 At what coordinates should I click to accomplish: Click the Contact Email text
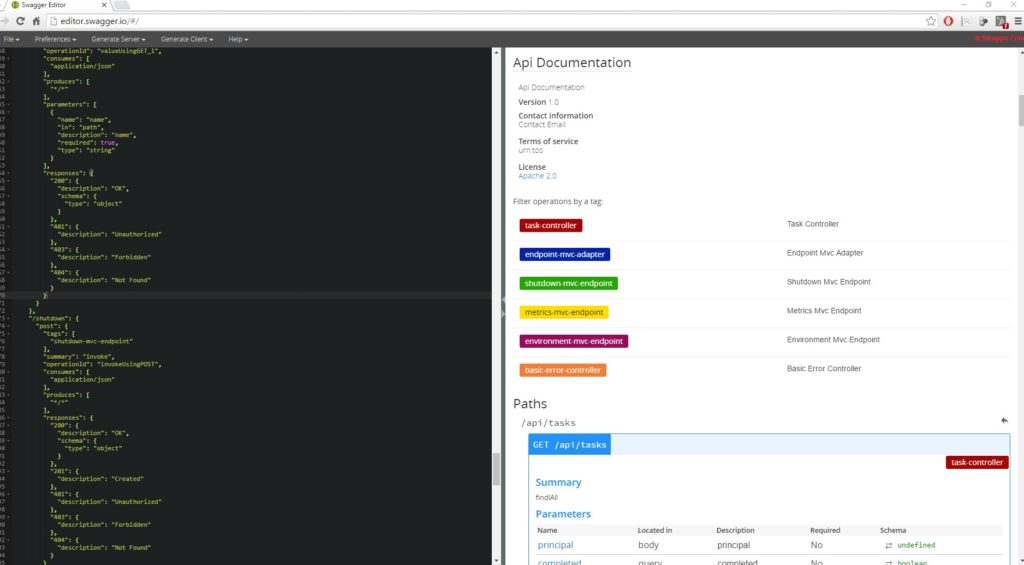click(x=542, y=125)
